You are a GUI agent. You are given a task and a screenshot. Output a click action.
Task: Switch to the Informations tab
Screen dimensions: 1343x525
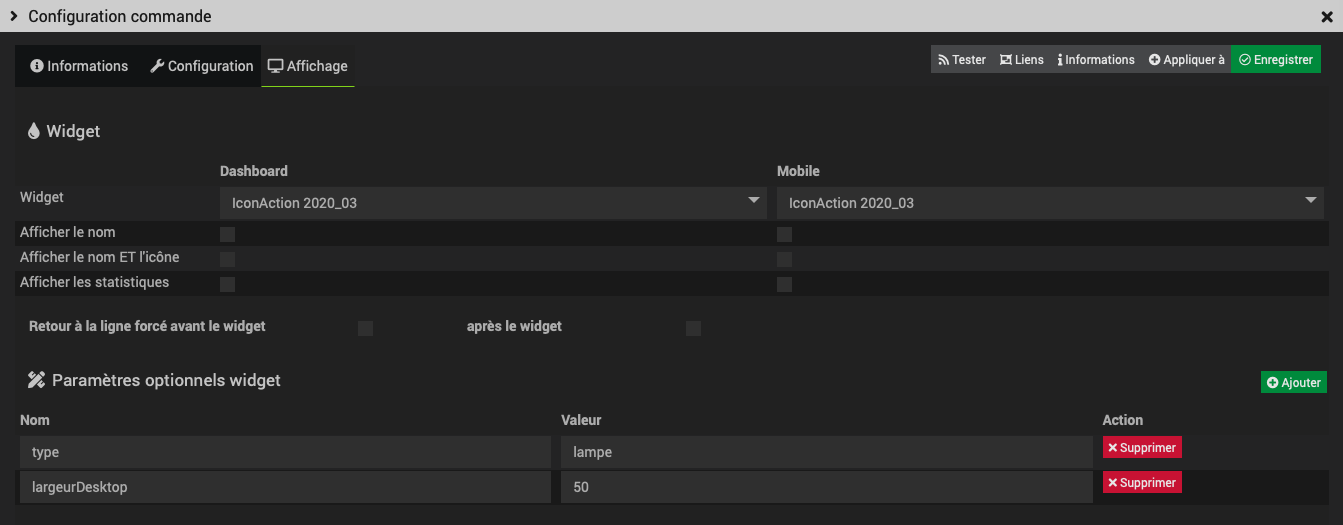(x=79, y=66)
